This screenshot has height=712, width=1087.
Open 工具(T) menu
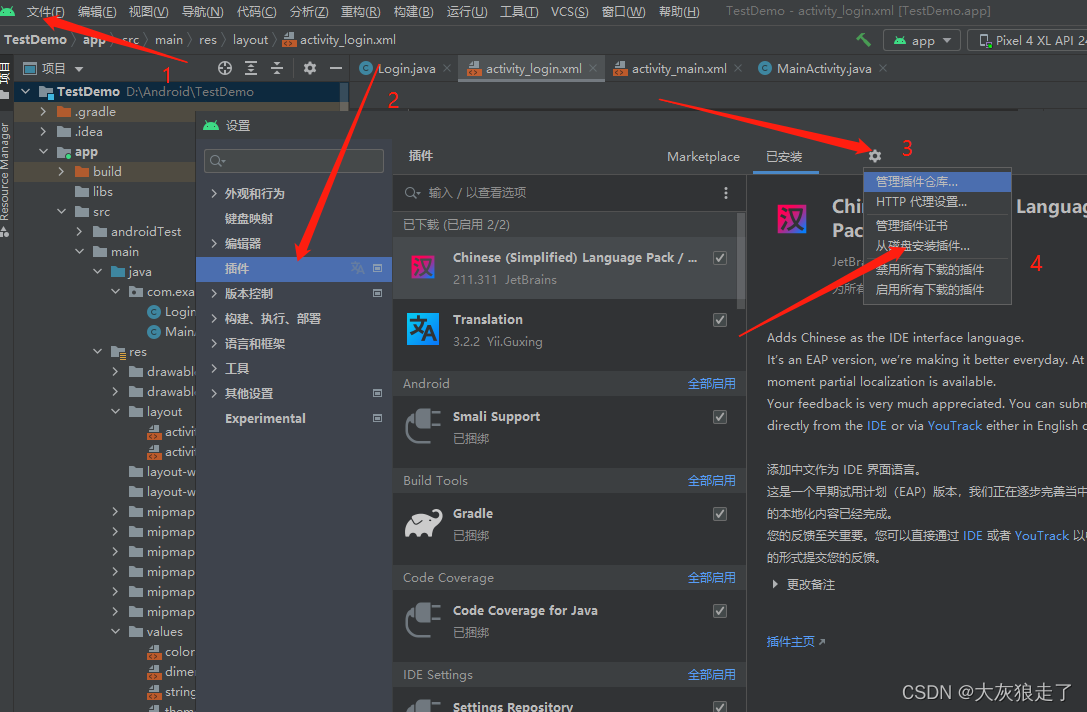point(519,12)
